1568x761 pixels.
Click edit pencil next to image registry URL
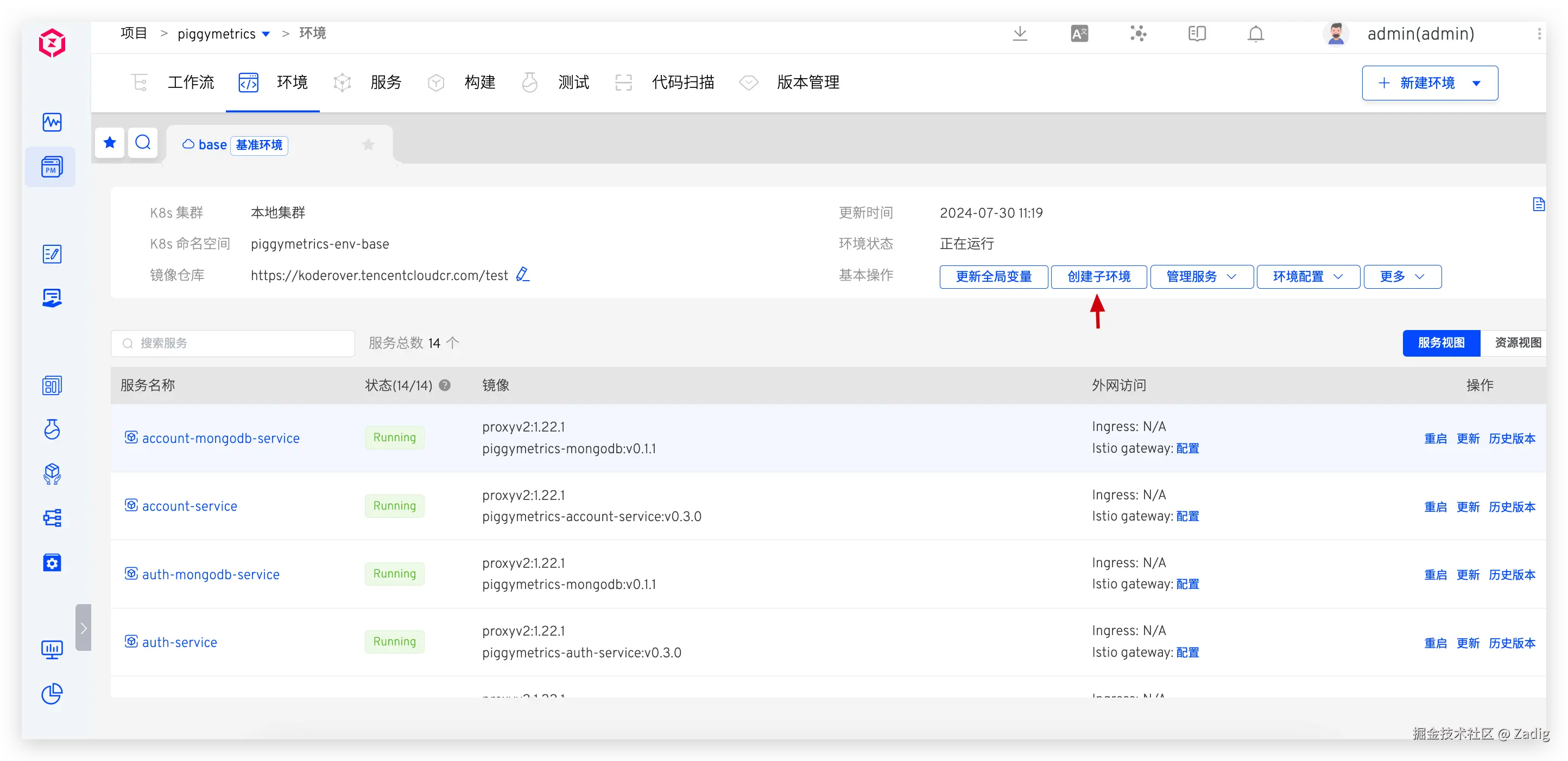[522, 275]
